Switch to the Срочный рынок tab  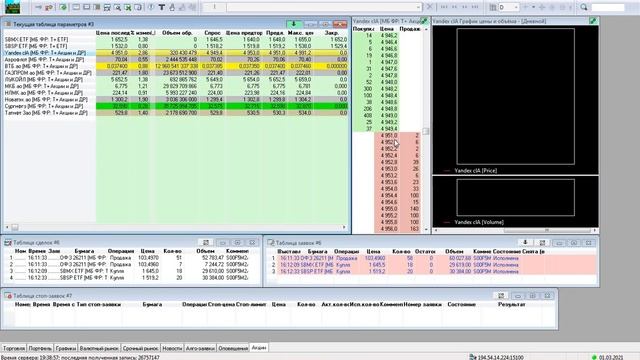[140, 348]
